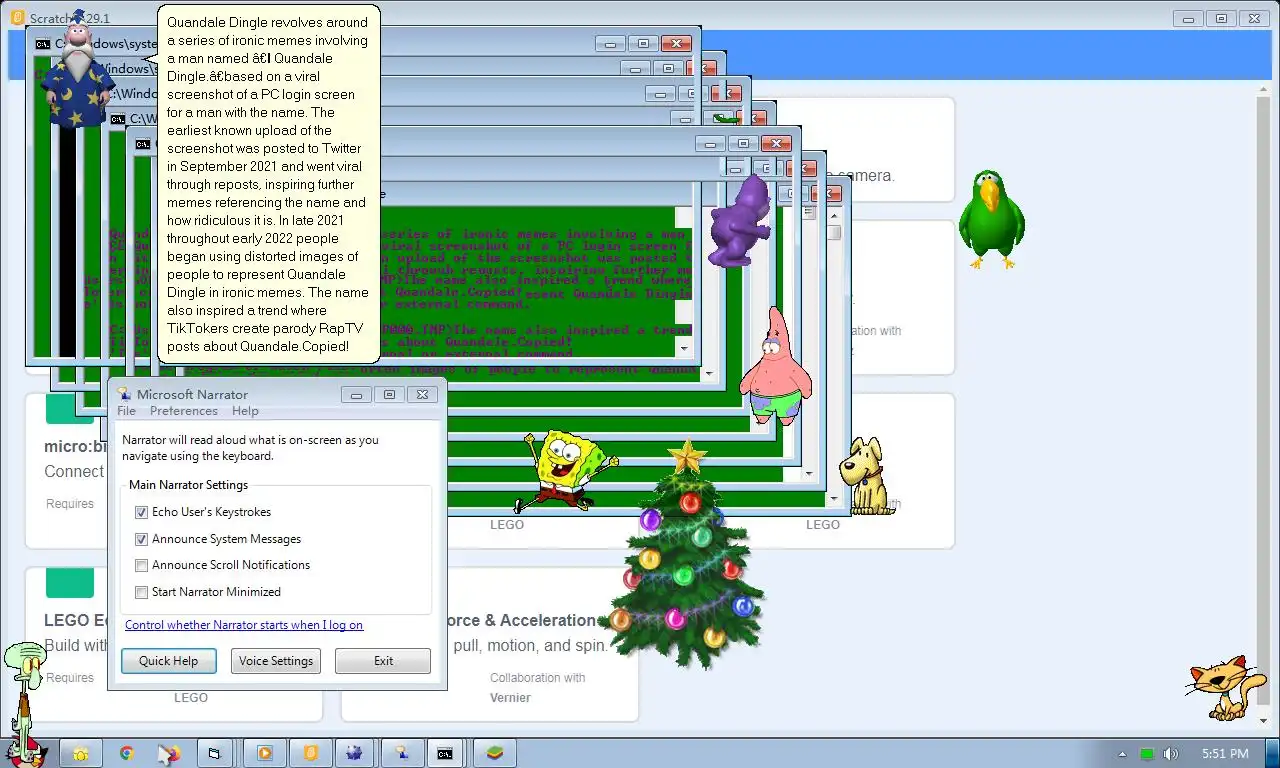Screen dimensions: 1280x768
Task: Open Narrator Preferences menu
Action: tap(184, 411)
